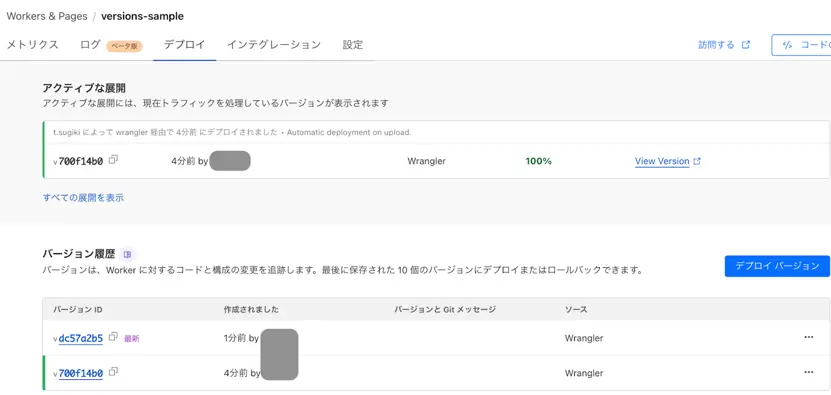Select the デプロイ tab

(x=184, y=45)
